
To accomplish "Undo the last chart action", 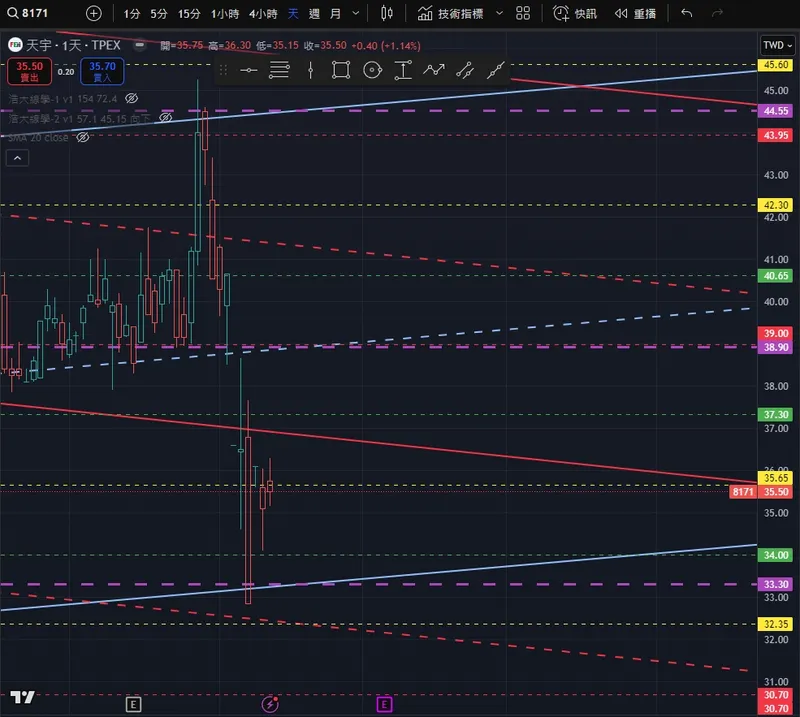I will click(x=687, y=13).
